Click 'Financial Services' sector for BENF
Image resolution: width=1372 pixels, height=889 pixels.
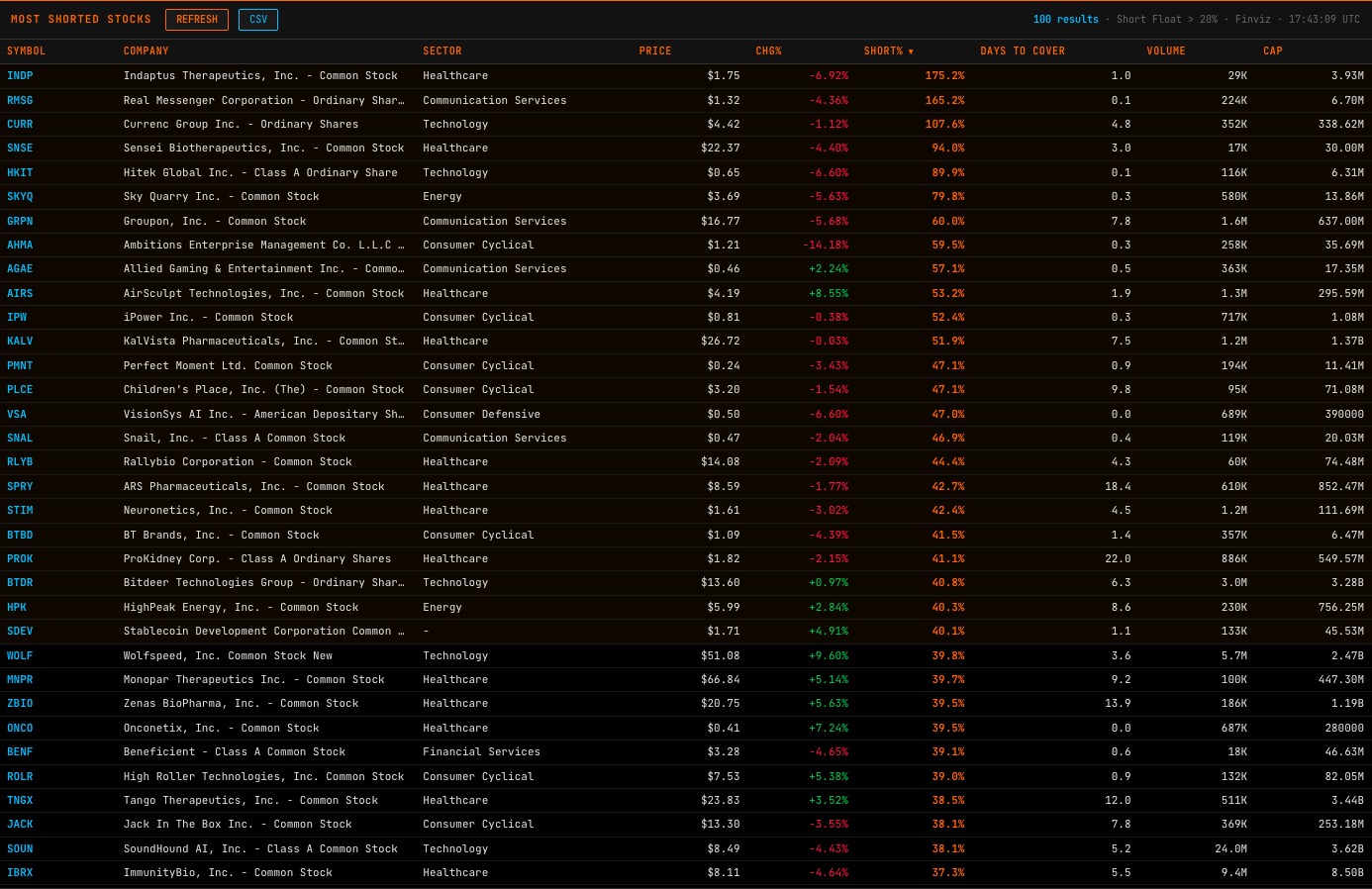[x=481, y=752]
